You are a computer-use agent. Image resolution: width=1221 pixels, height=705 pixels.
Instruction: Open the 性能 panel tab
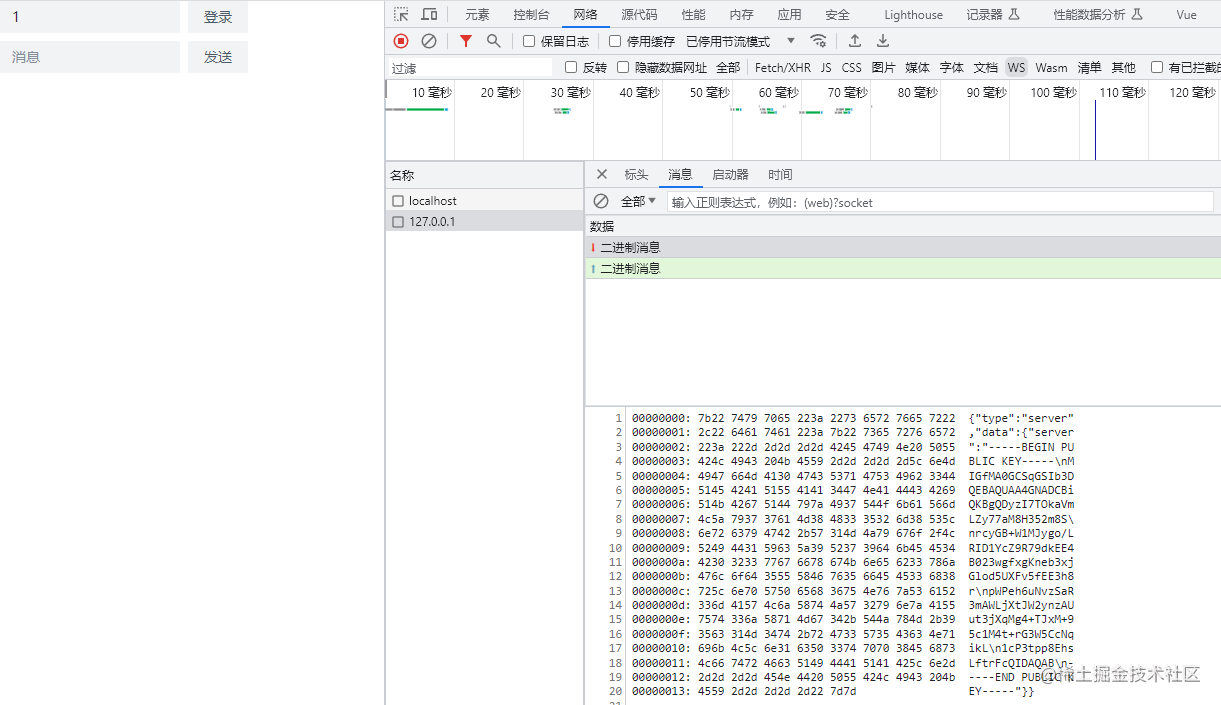click(693, 14)
